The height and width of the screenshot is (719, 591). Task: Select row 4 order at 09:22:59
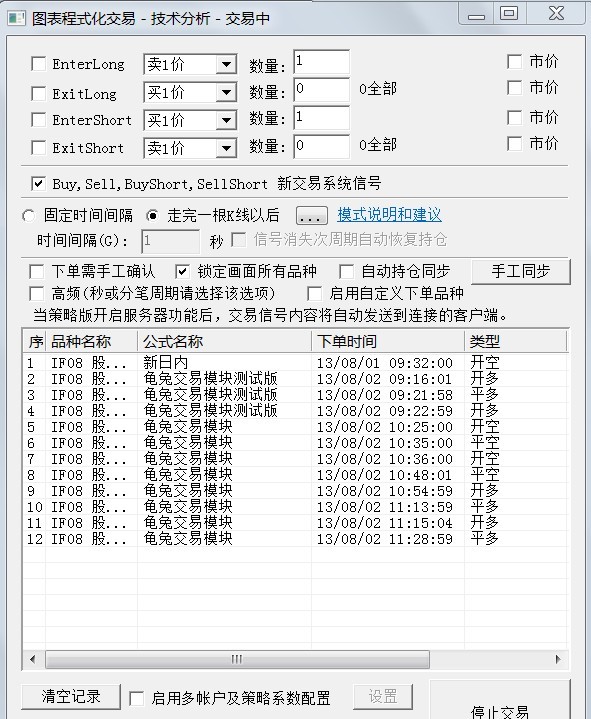tap(295, 411)
